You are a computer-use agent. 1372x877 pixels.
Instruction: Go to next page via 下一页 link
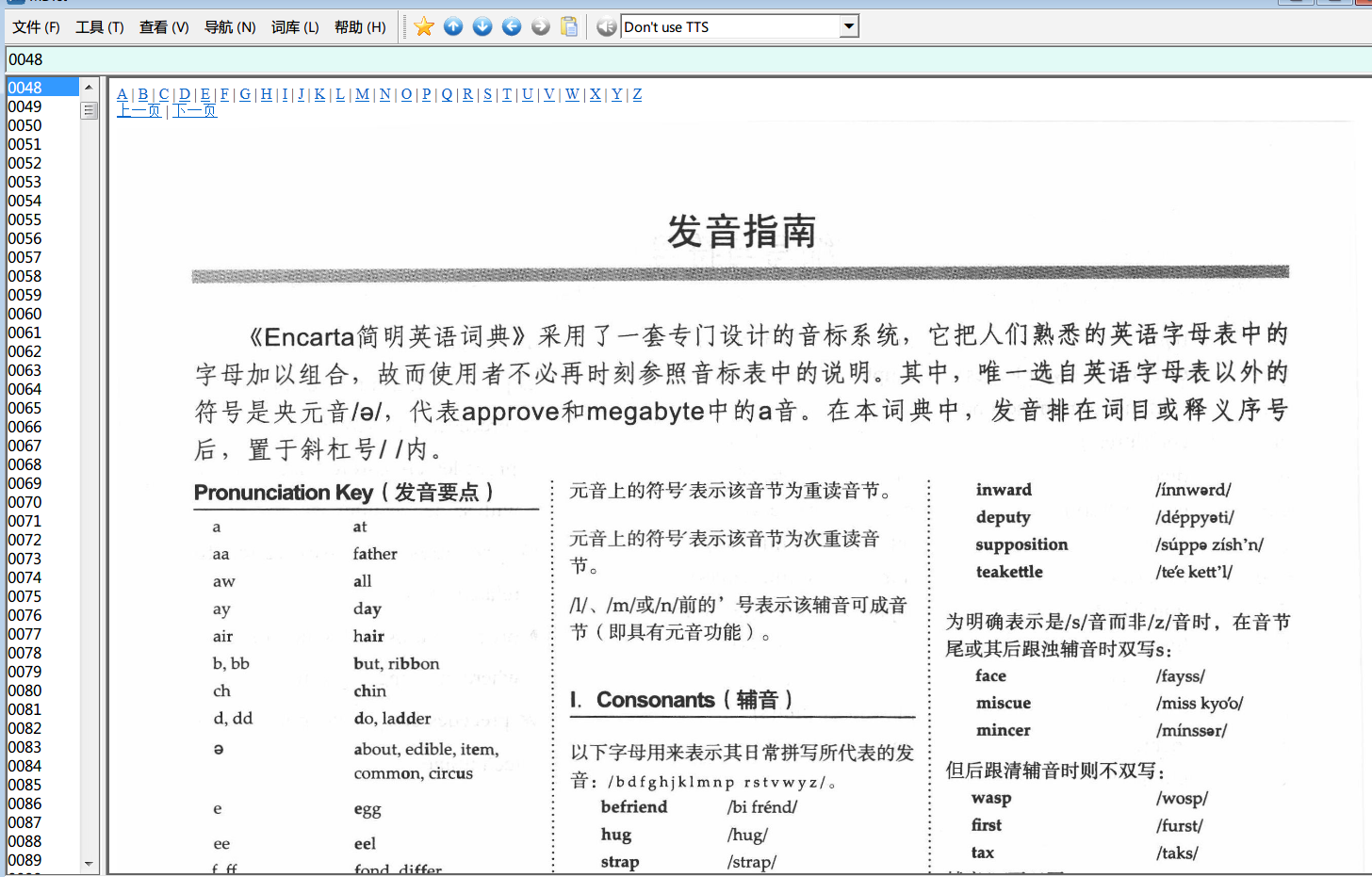click(195, 110)
